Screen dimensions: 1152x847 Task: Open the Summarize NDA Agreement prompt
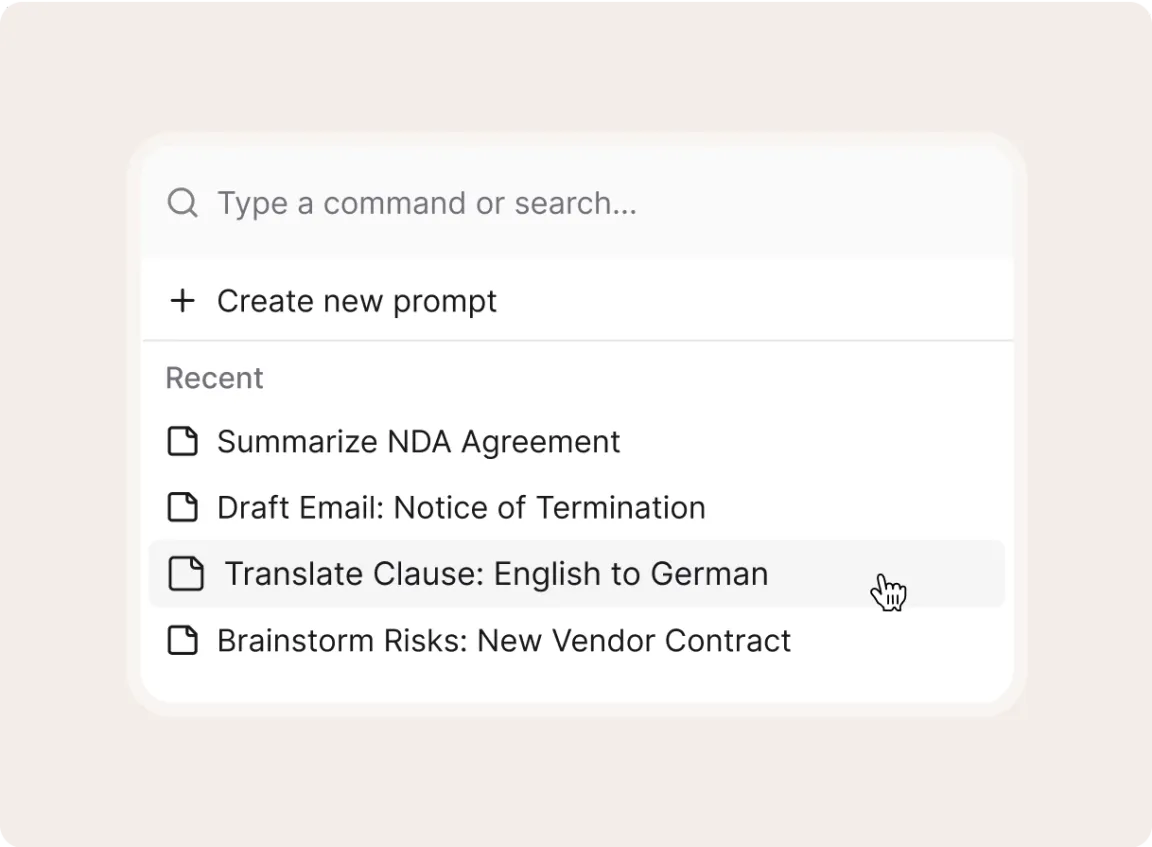point(418,441)
